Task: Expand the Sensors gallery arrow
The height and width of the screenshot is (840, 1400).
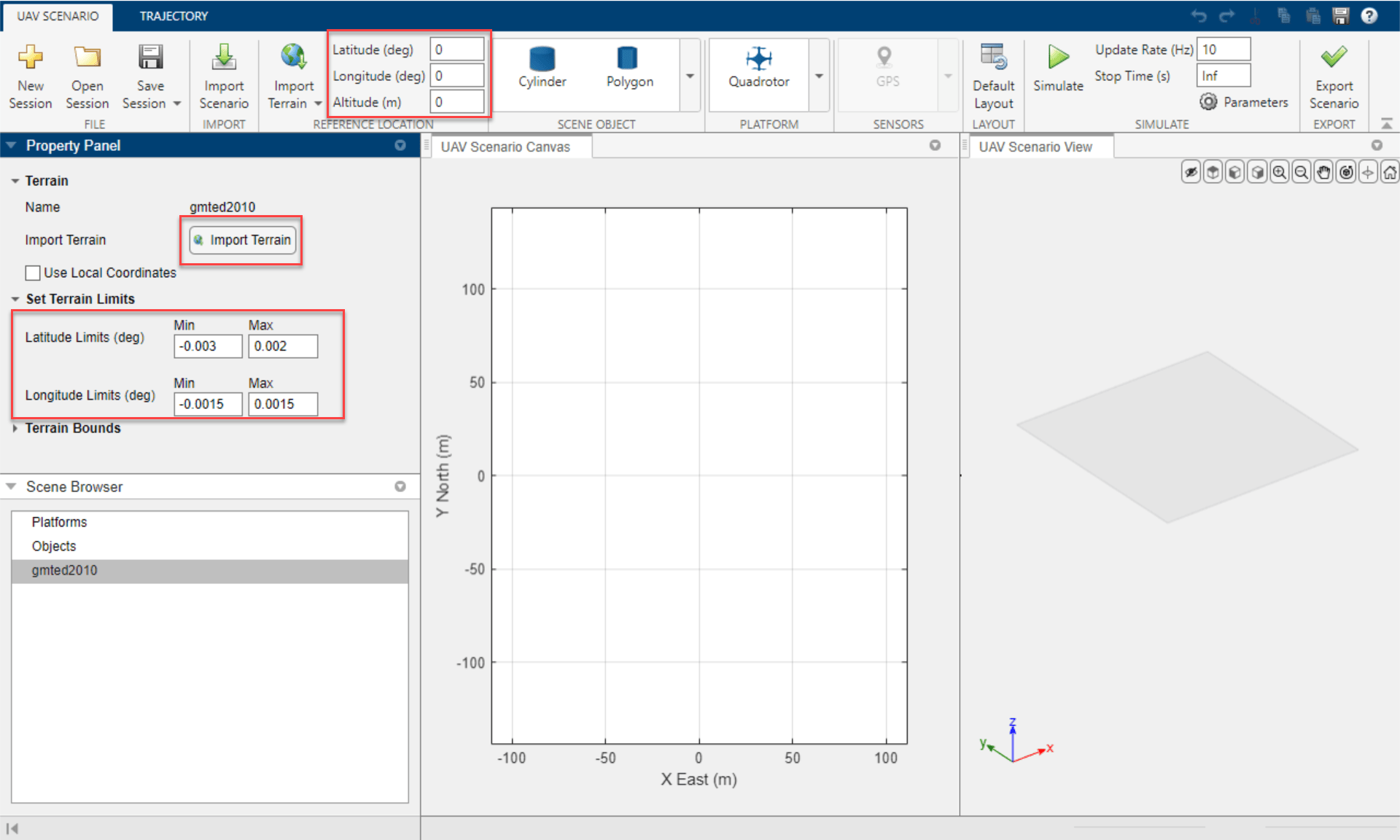Action: pos(948,76)
